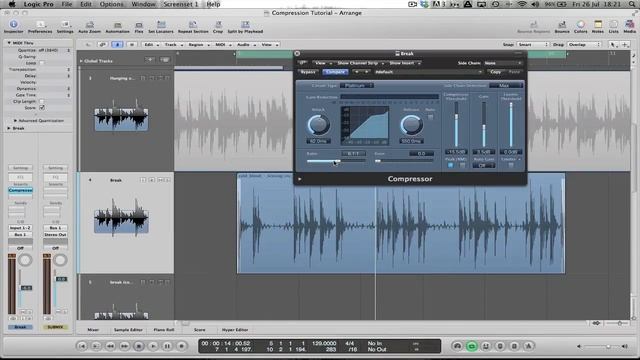Toggle the Loop checkbox in inspector
Viewport: 640px width, 360px height.
pos(42,63)
